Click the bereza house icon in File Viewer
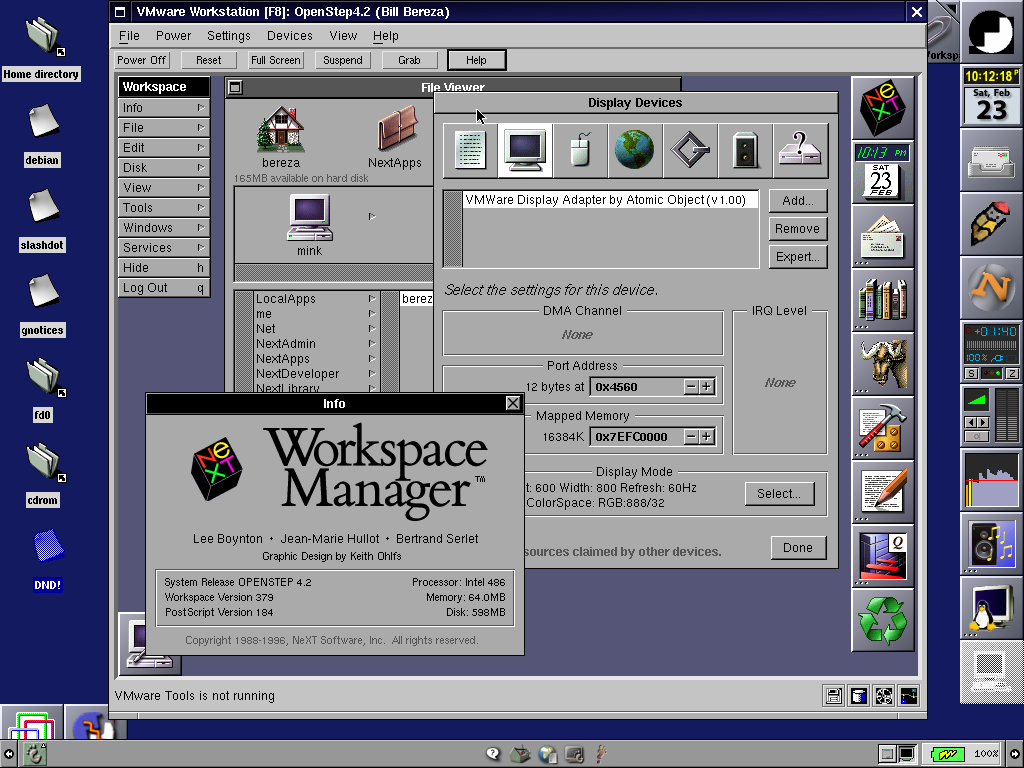Viewport: 1024px width, 768px height. coord(281,129)
